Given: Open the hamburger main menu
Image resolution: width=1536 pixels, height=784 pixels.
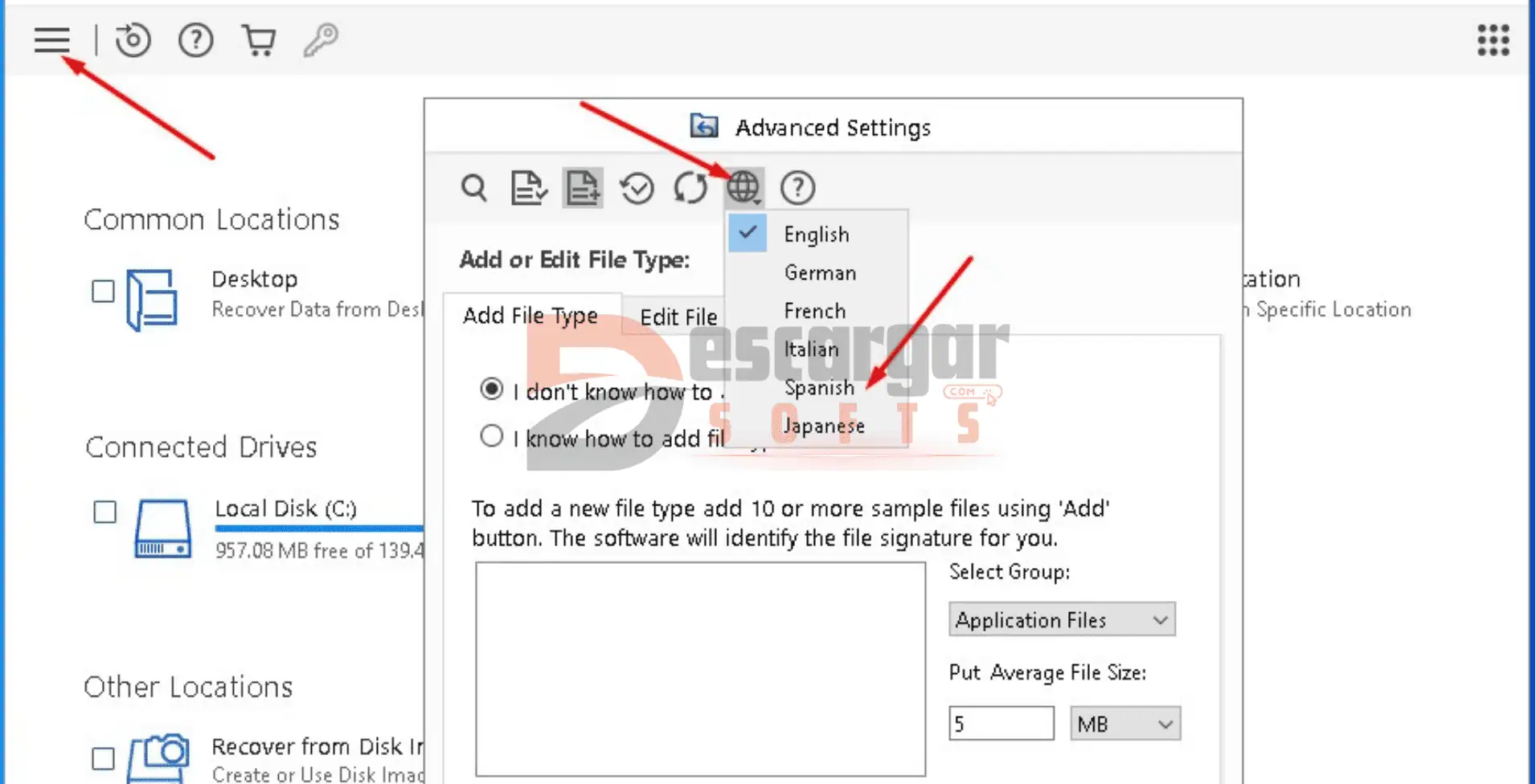Looking at the screenshot, I should pyautogui.click(x=52, y=39).
